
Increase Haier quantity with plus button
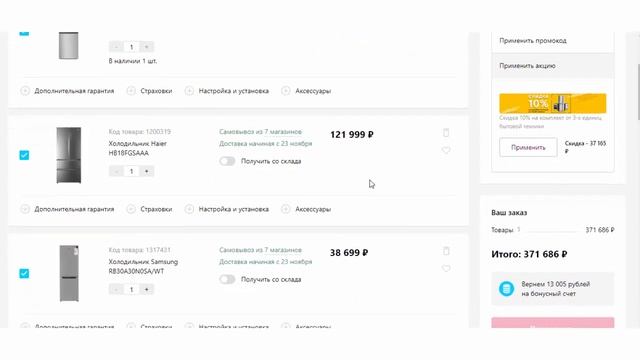click(147, 171)
